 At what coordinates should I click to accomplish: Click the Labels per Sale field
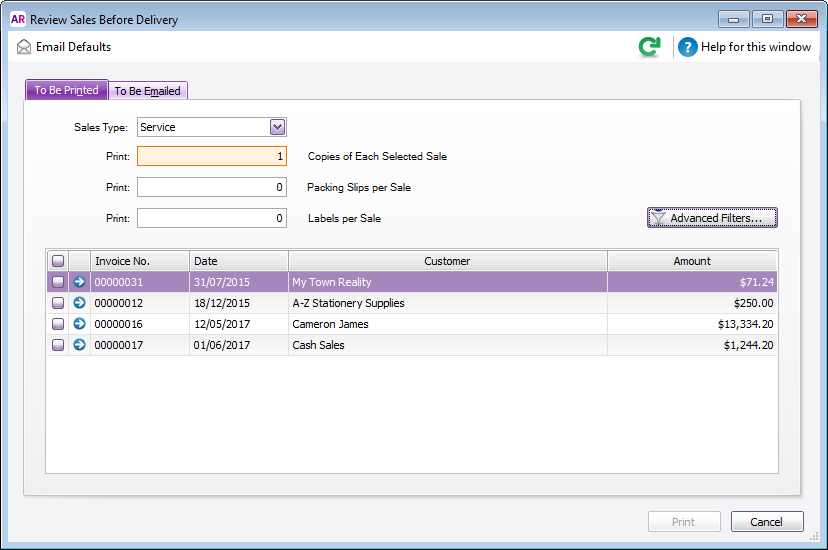point(212,219)
